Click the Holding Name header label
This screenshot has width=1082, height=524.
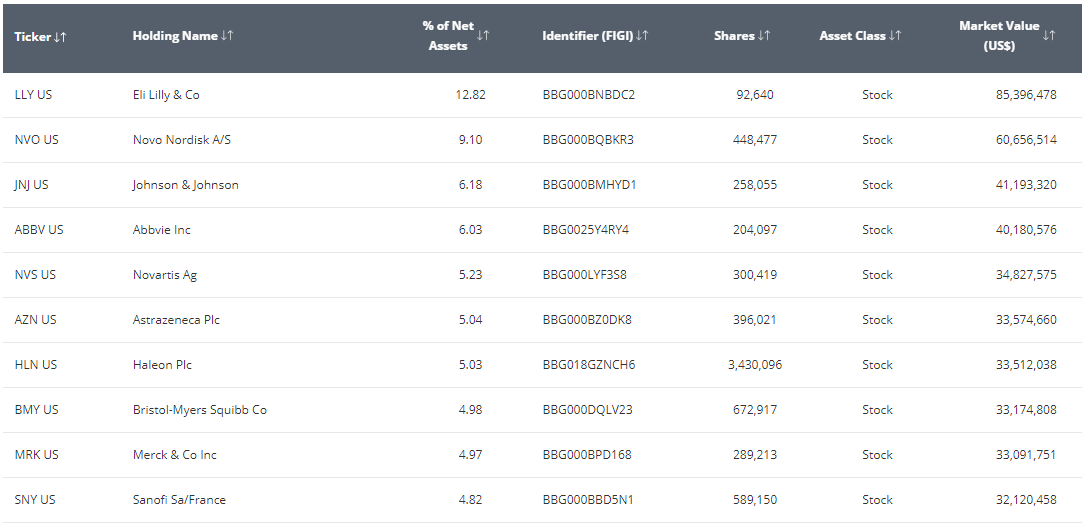point(175,36)
